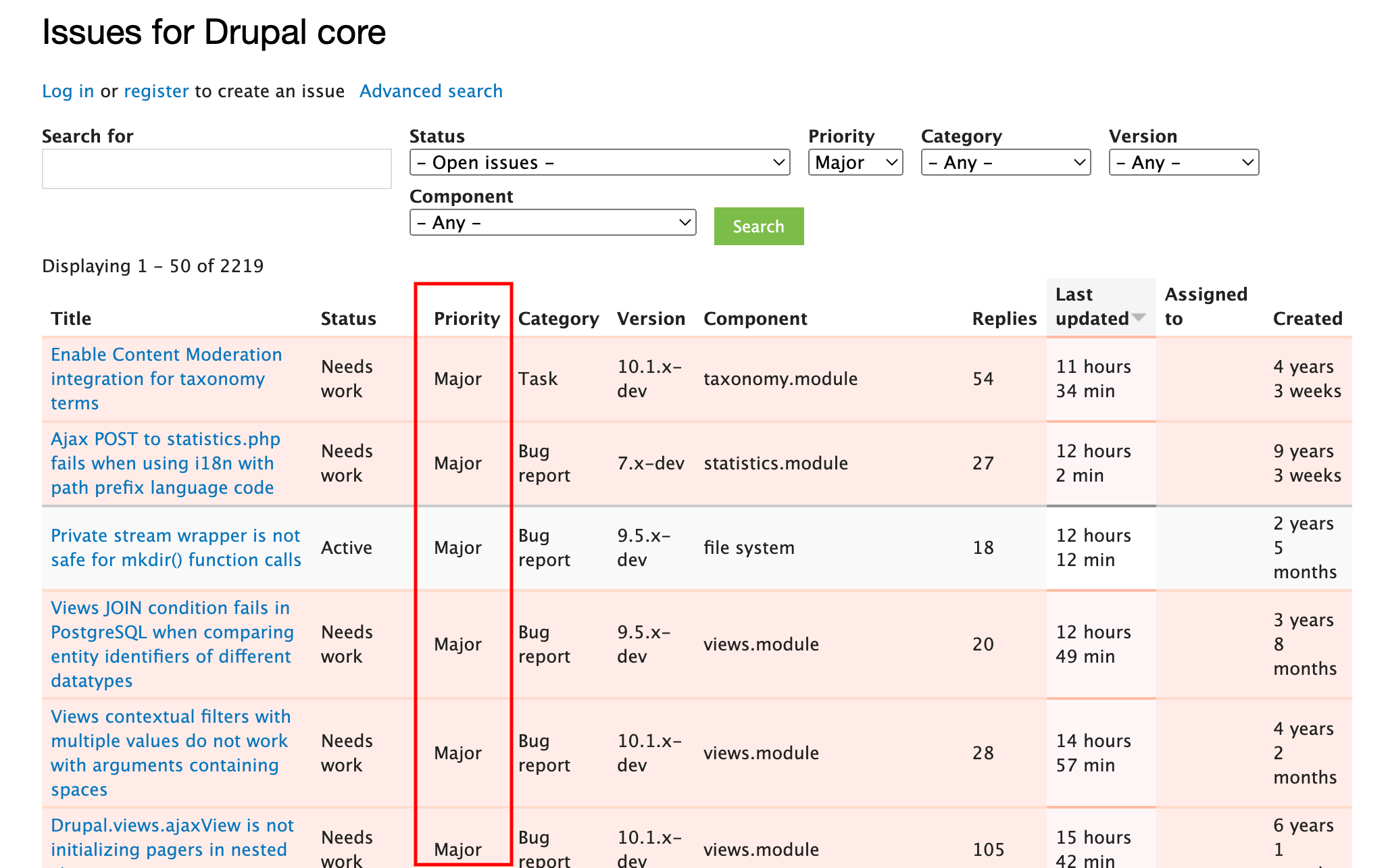Open issue Views contextual filters with multiple values

click(x=171, y=753)
